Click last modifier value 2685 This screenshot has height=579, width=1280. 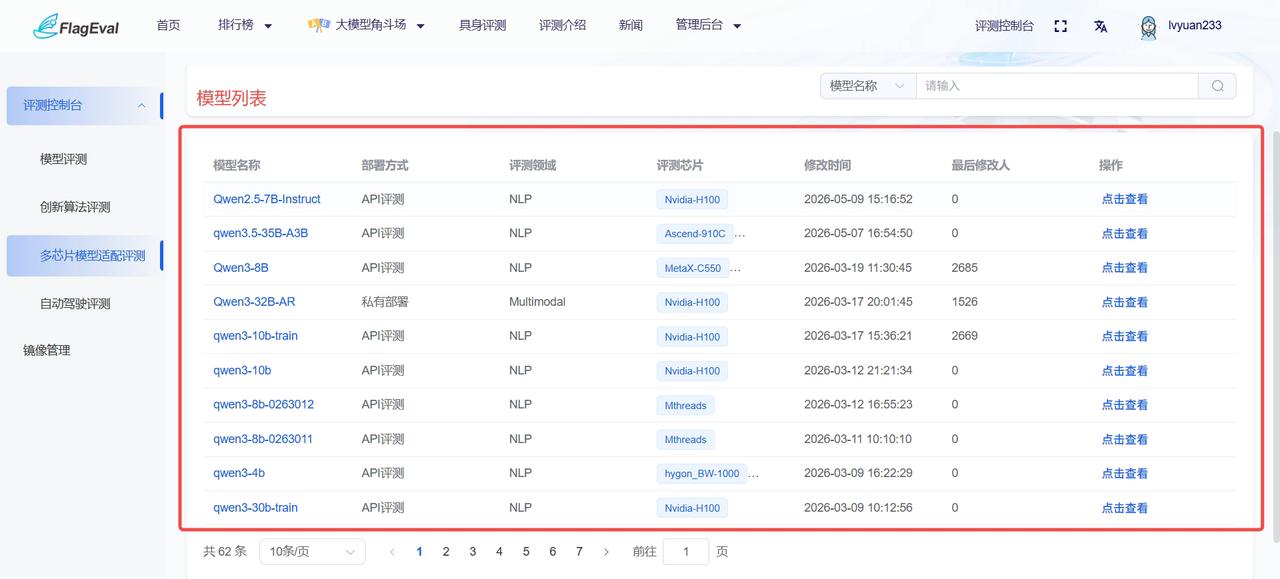pyautogui.click(x=965, y=268)
